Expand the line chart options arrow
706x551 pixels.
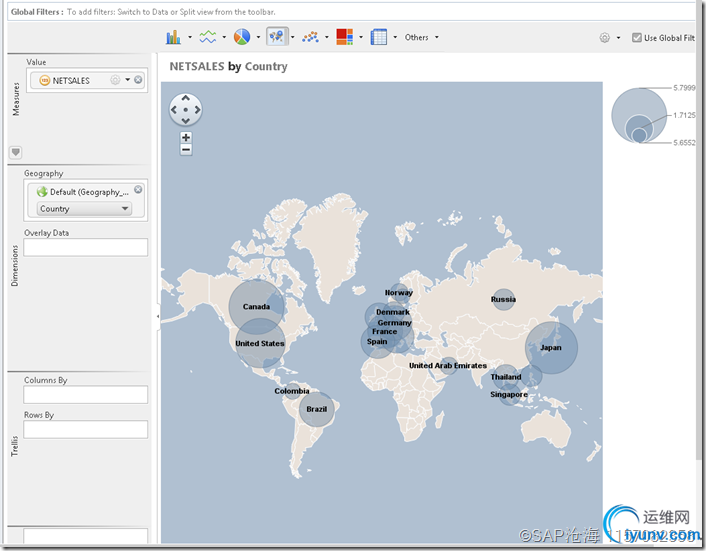coord(224,37)
